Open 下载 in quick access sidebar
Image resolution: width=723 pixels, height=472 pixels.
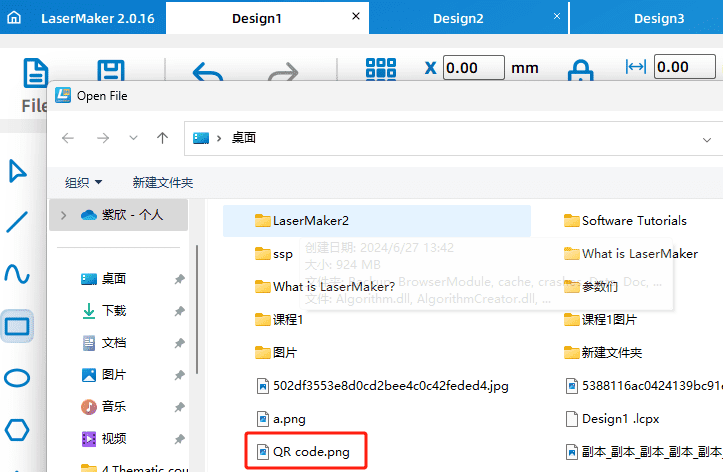point(104,311)
